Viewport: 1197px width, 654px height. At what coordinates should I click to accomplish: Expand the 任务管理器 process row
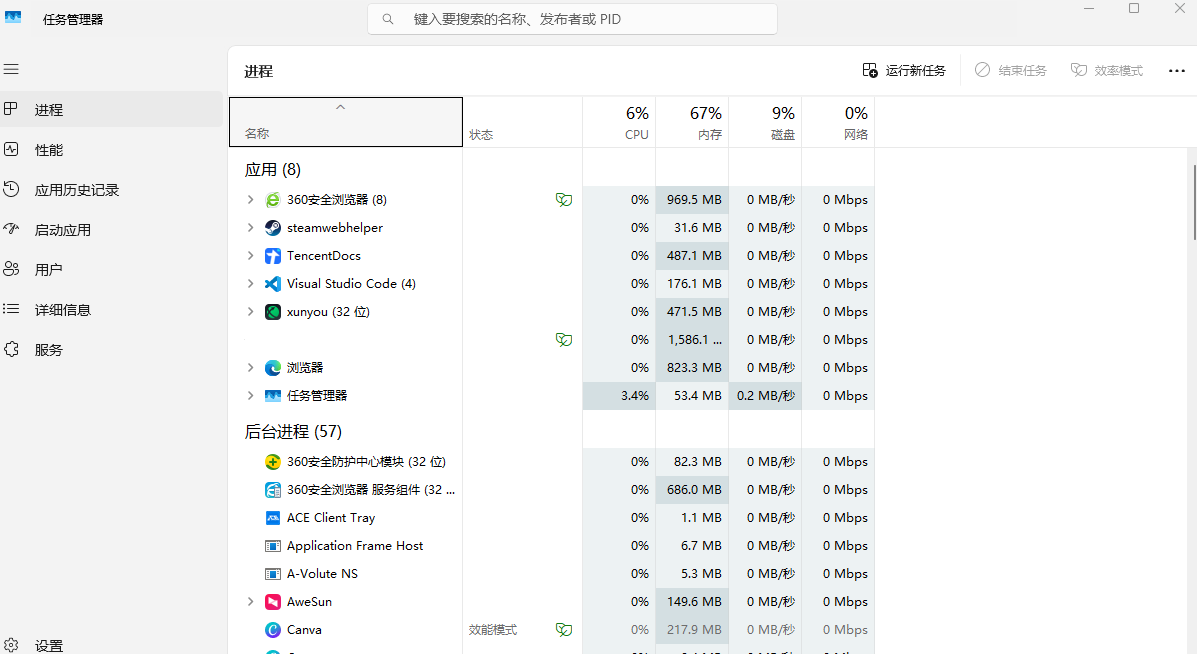tap(250, 396)
